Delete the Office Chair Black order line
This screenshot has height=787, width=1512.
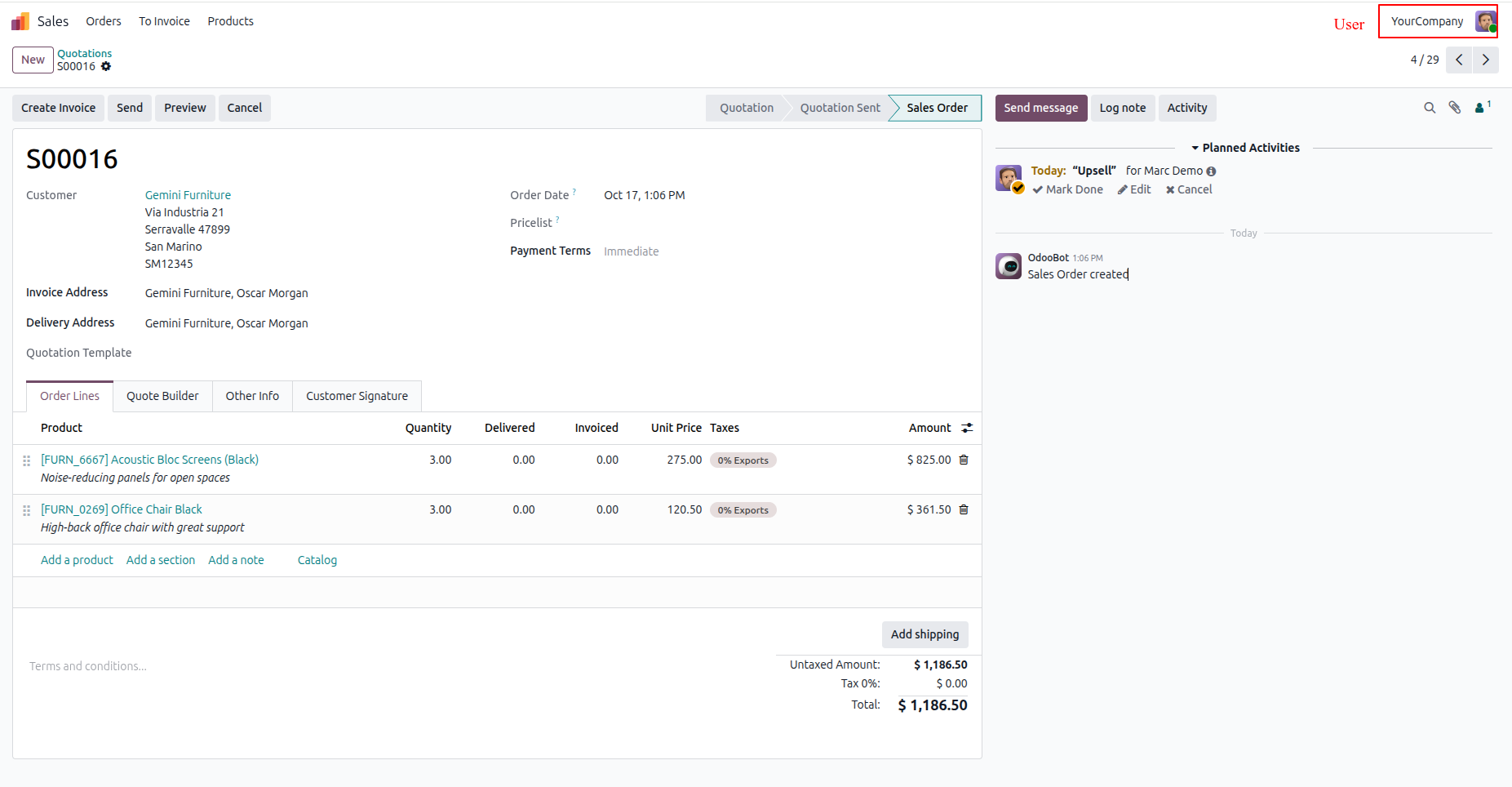coord(964,509)
